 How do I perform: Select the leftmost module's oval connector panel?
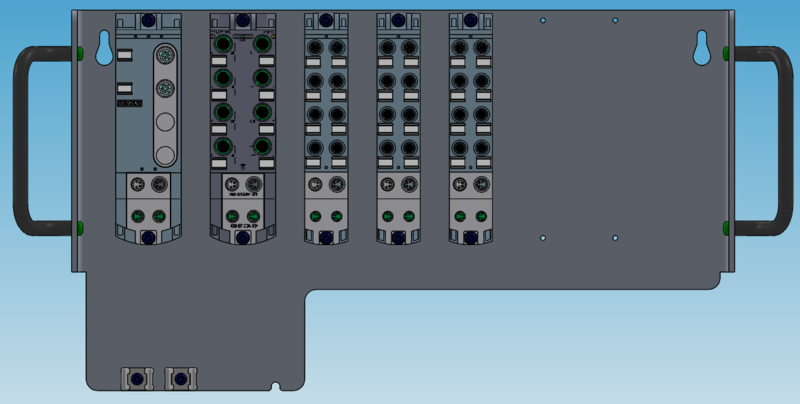165,103
